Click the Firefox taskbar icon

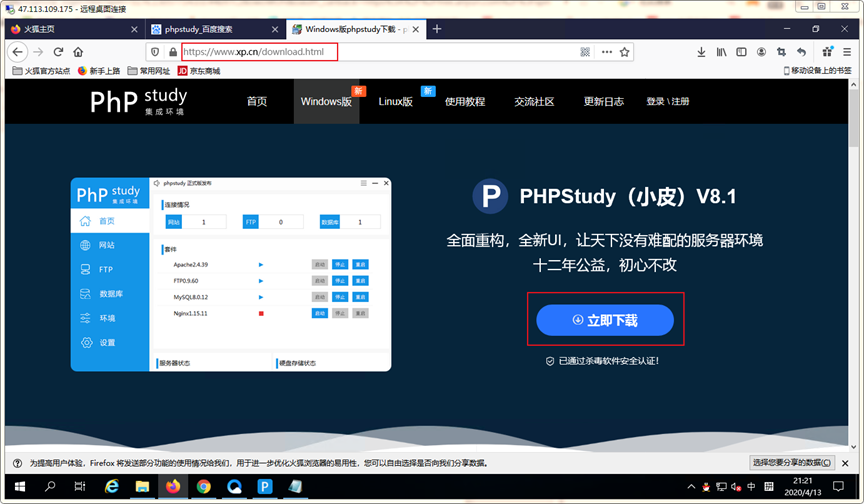point(173,486)
